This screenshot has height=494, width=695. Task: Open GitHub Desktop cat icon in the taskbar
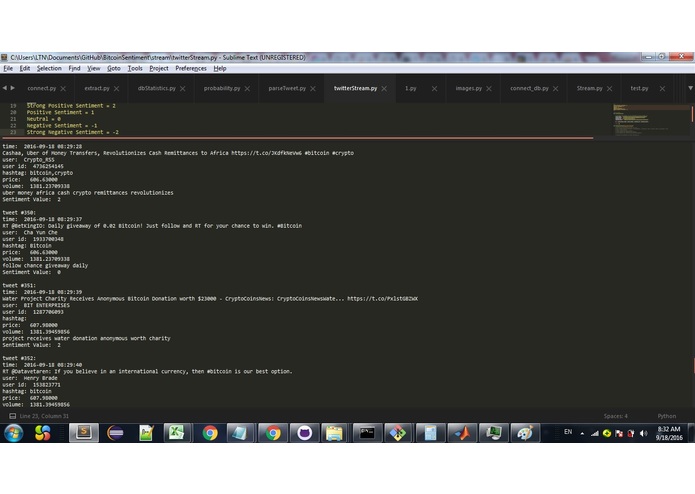coord(304,433)
